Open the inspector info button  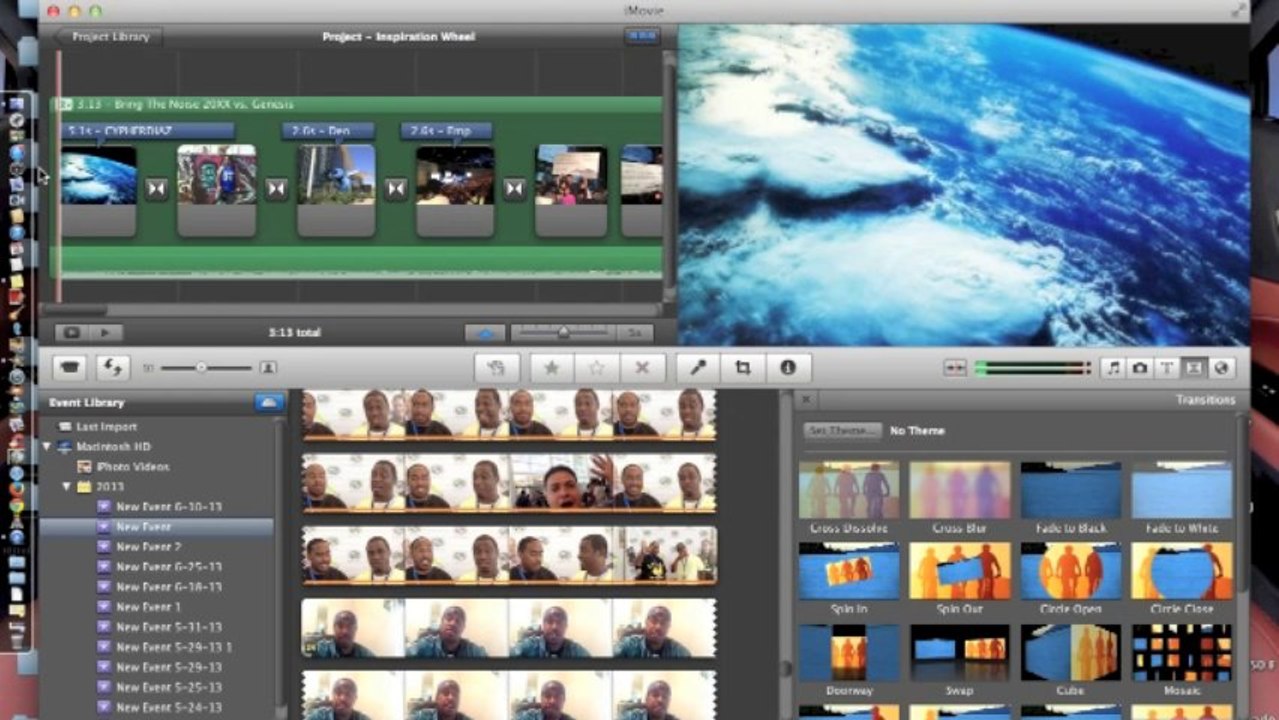click(788, 368)
